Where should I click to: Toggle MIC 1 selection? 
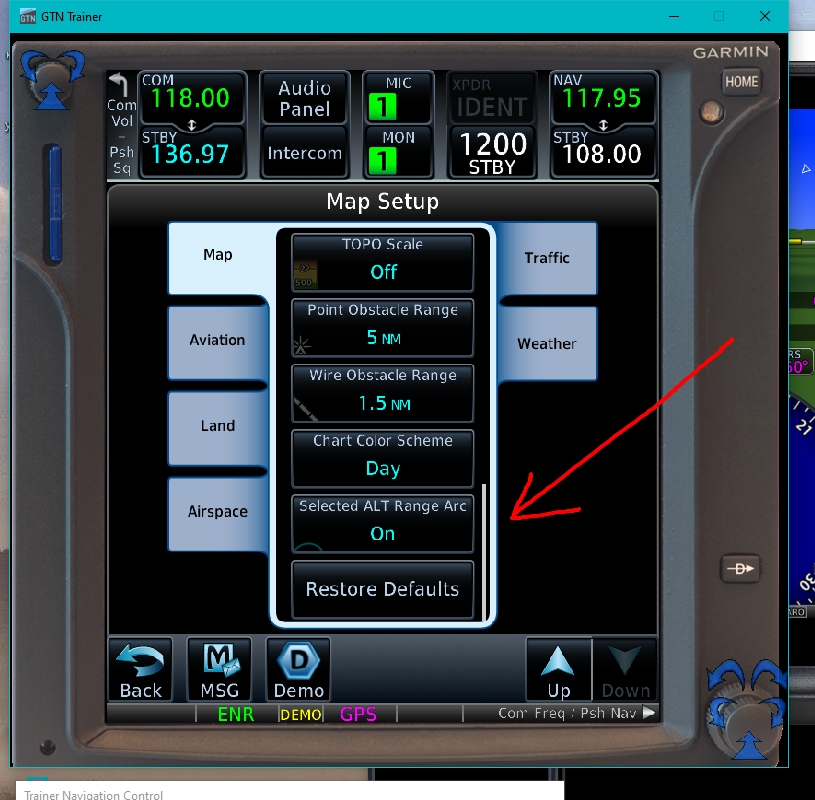[398, 98]
